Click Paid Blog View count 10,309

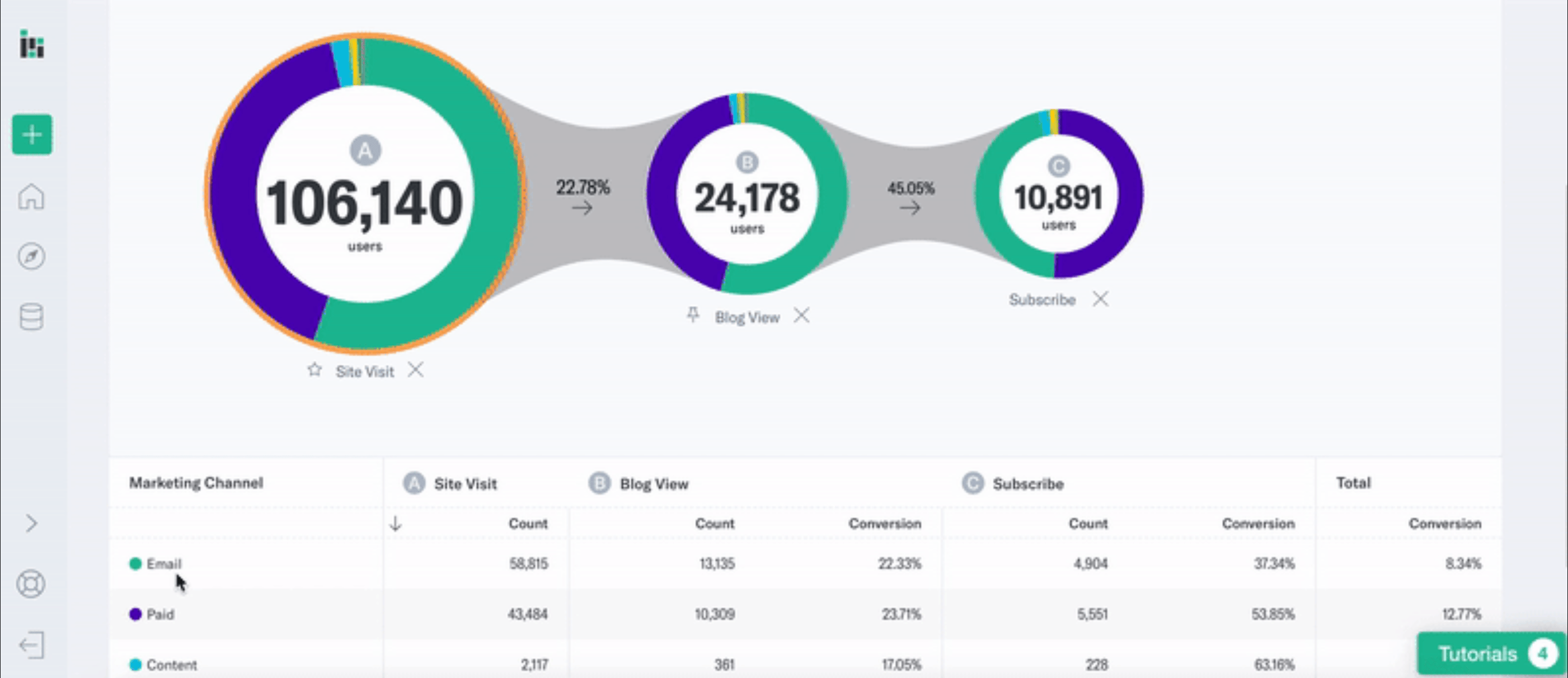[715, 614]
